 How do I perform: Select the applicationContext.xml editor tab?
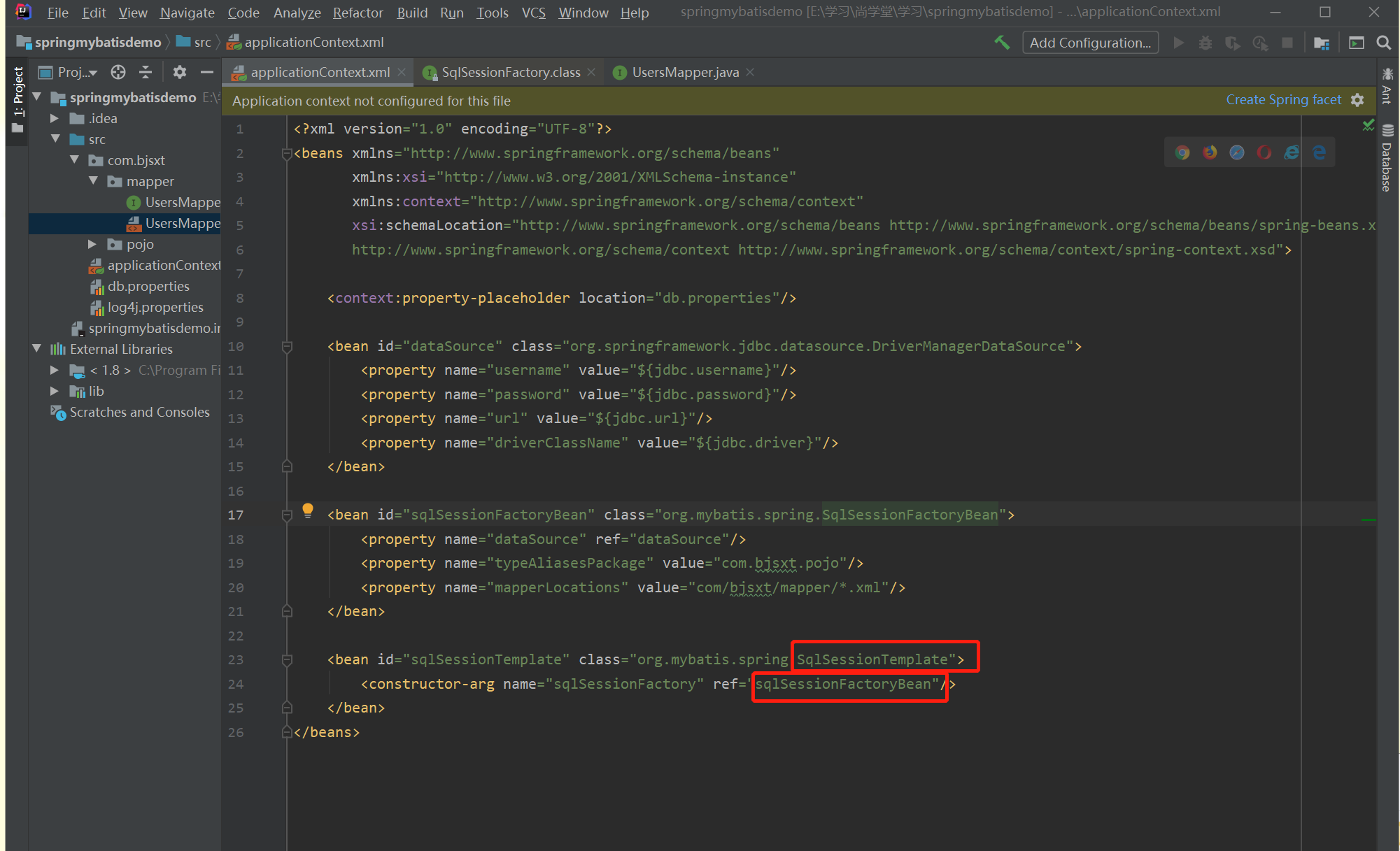point(320,72)
